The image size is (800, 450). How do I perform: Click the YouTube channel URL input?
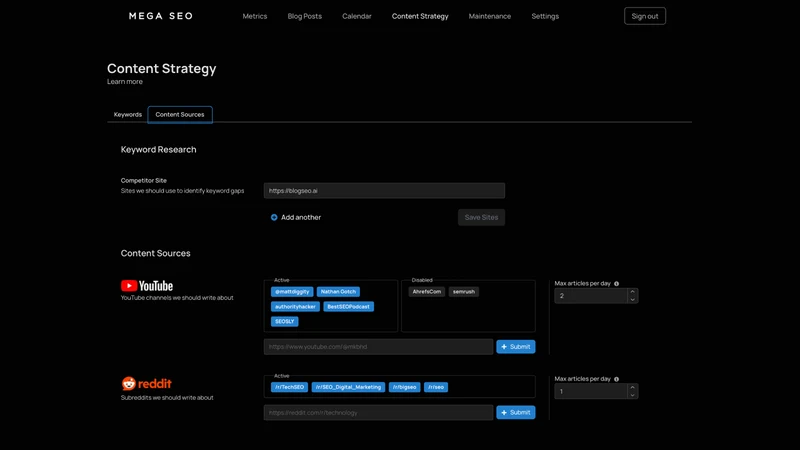(378, 347)
